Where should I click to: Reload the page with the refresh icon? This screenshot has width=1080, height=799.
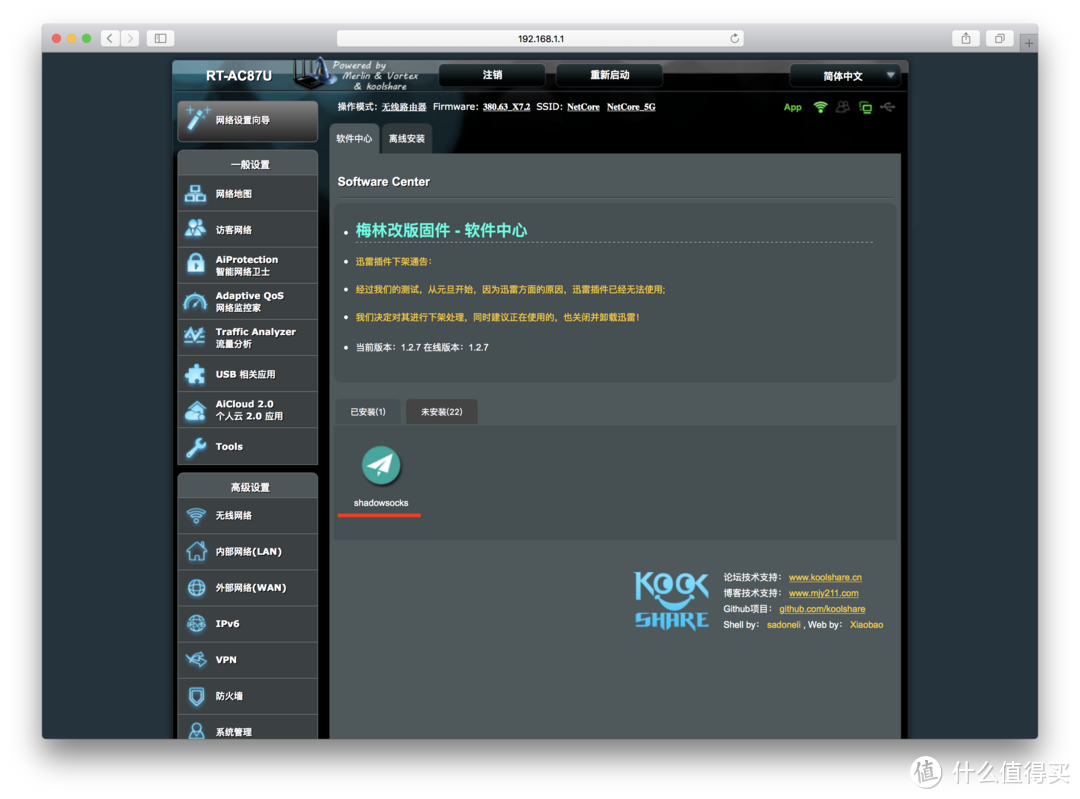(734, 39)
